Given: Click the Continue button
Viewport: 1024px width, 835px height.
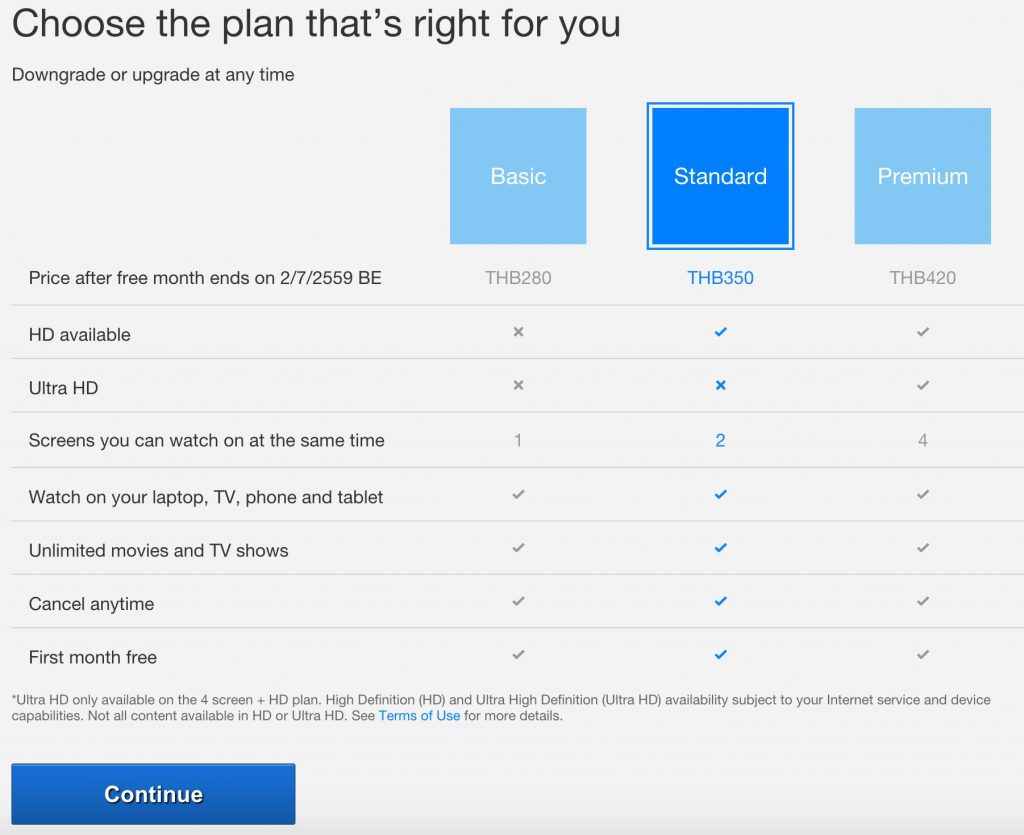Looking at the screenshot, I should tap(153, 794).
